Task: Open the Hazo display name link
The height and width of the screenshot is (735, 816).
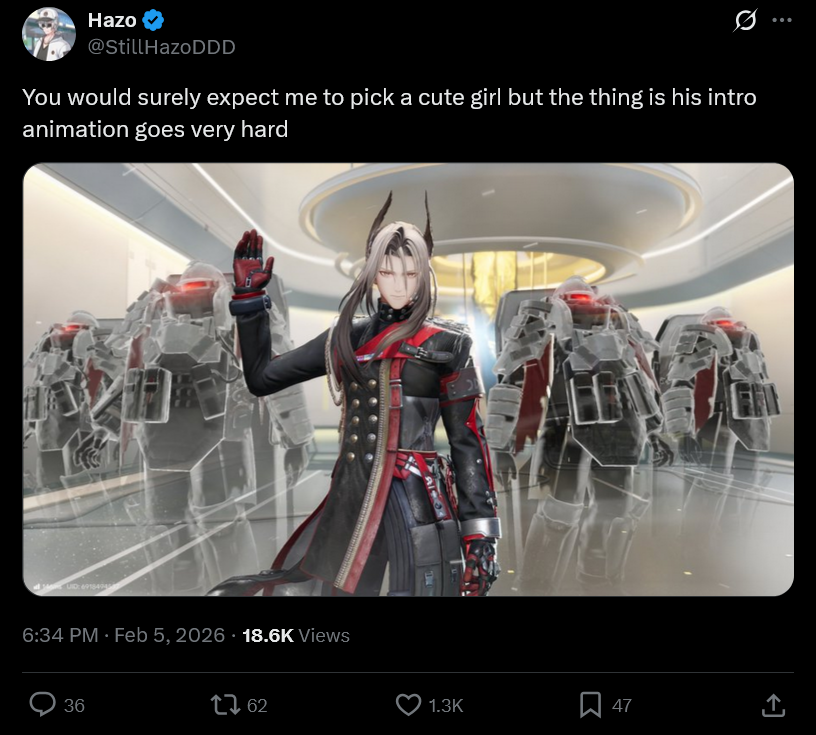Action: coord(112,20)
